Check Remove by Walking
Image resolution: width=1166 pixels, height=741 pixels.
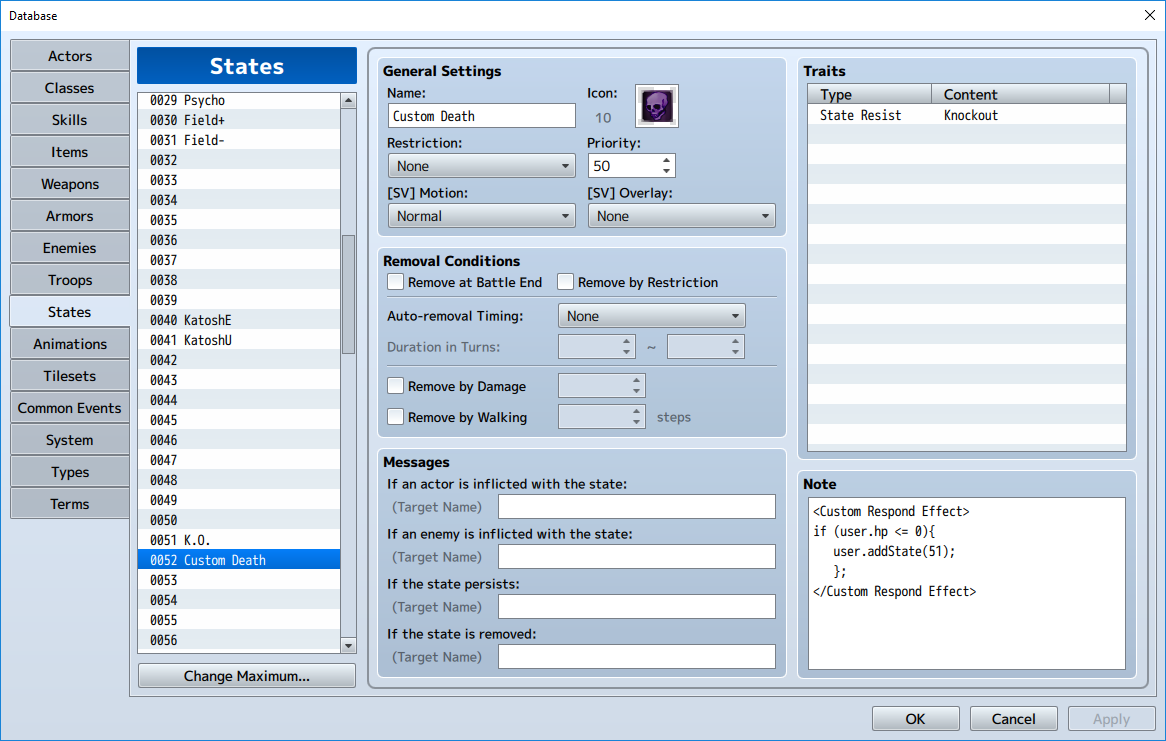[396, 417]
